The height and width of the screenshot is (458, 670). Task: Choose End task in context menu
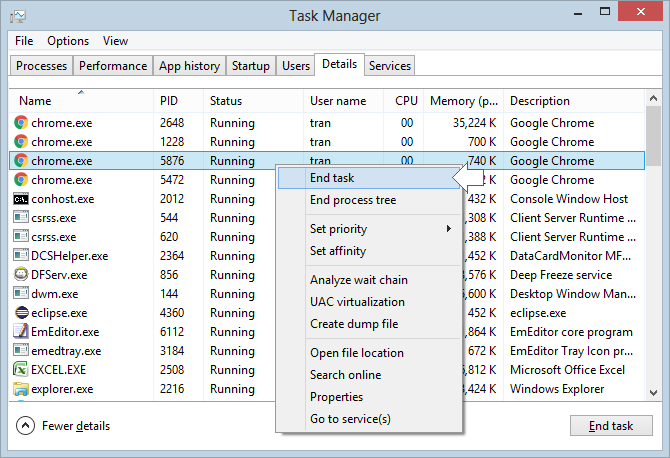[x=370, y=178]
